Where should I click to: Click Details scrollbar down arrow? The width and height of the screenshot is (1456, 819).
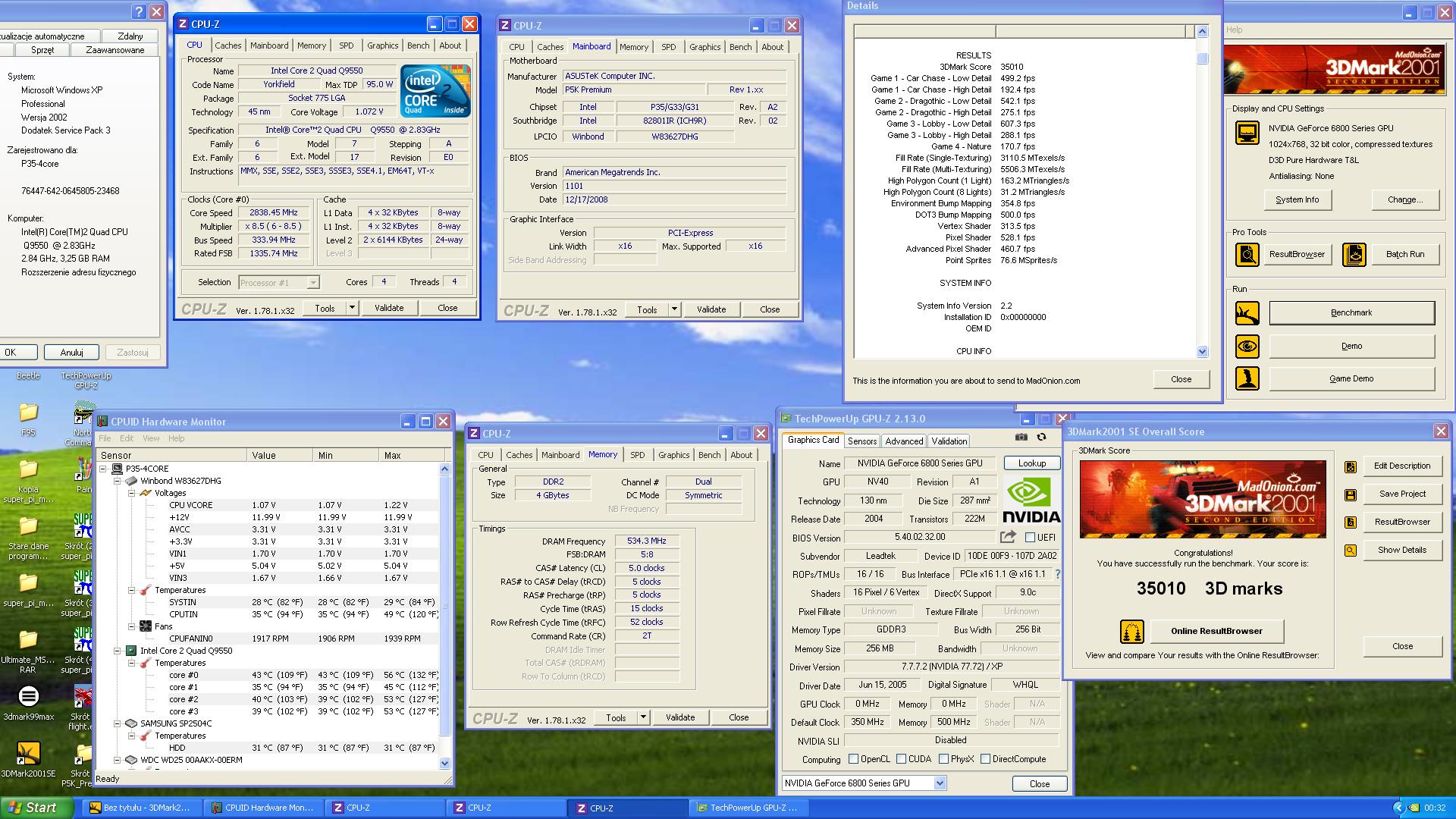(1202, 352)
